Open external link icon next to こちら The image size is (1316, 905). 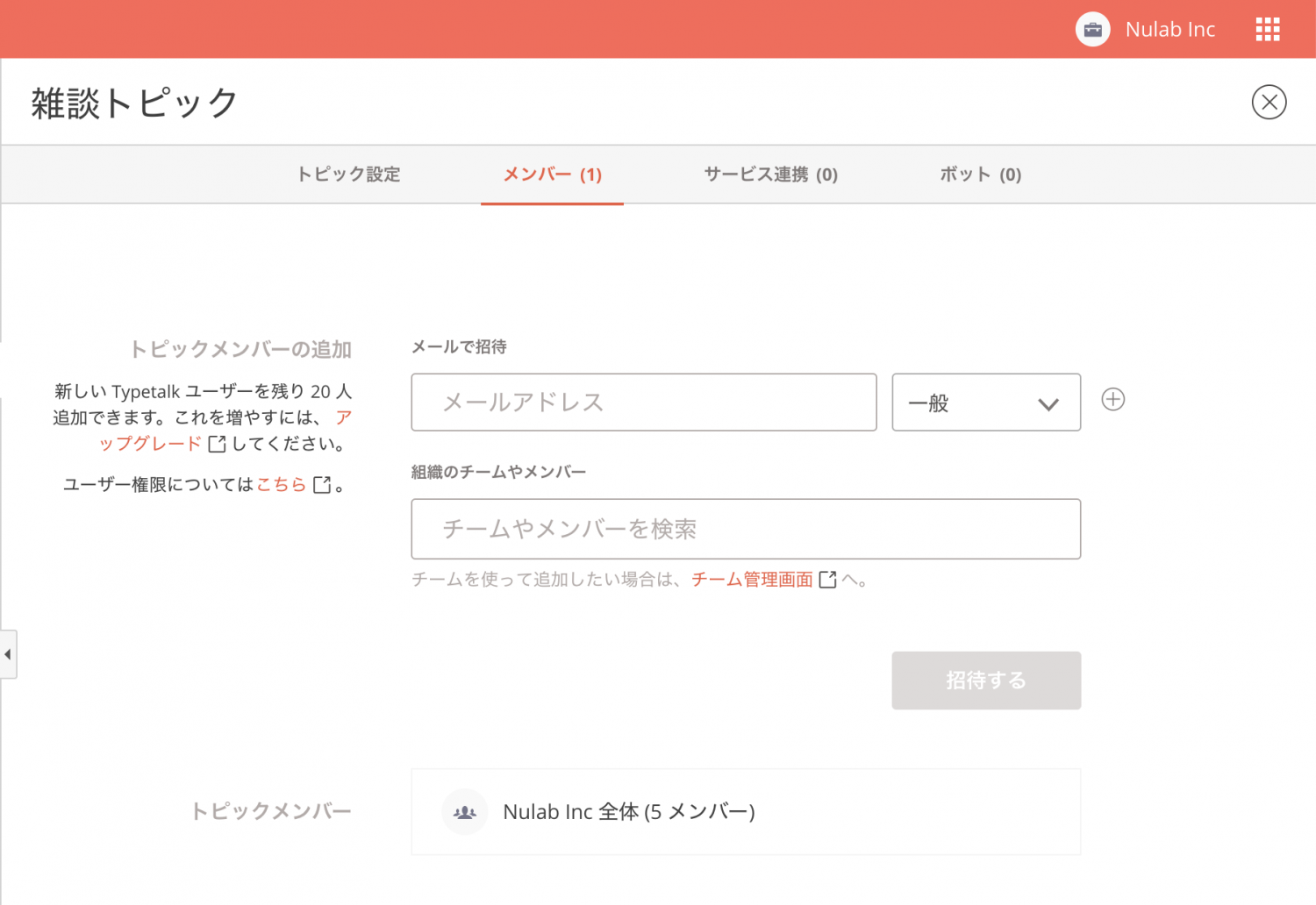(x=322, y=484)
